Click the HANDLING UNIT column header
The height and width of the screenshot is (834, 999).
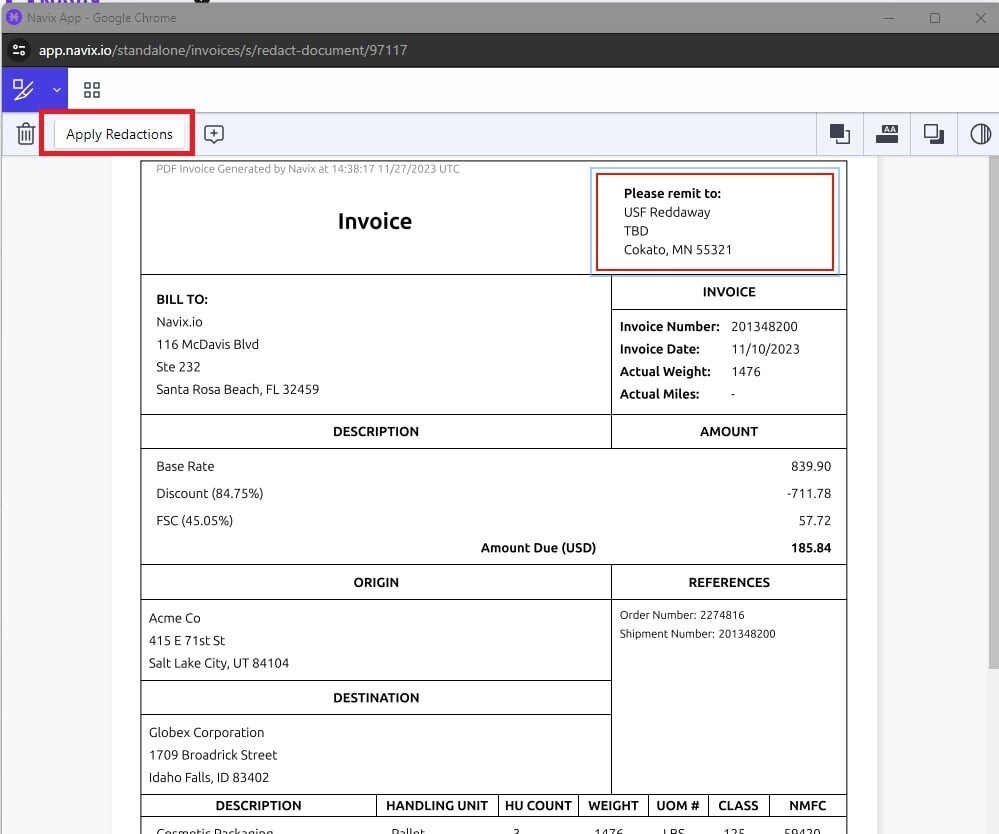(x=437, y=806)
